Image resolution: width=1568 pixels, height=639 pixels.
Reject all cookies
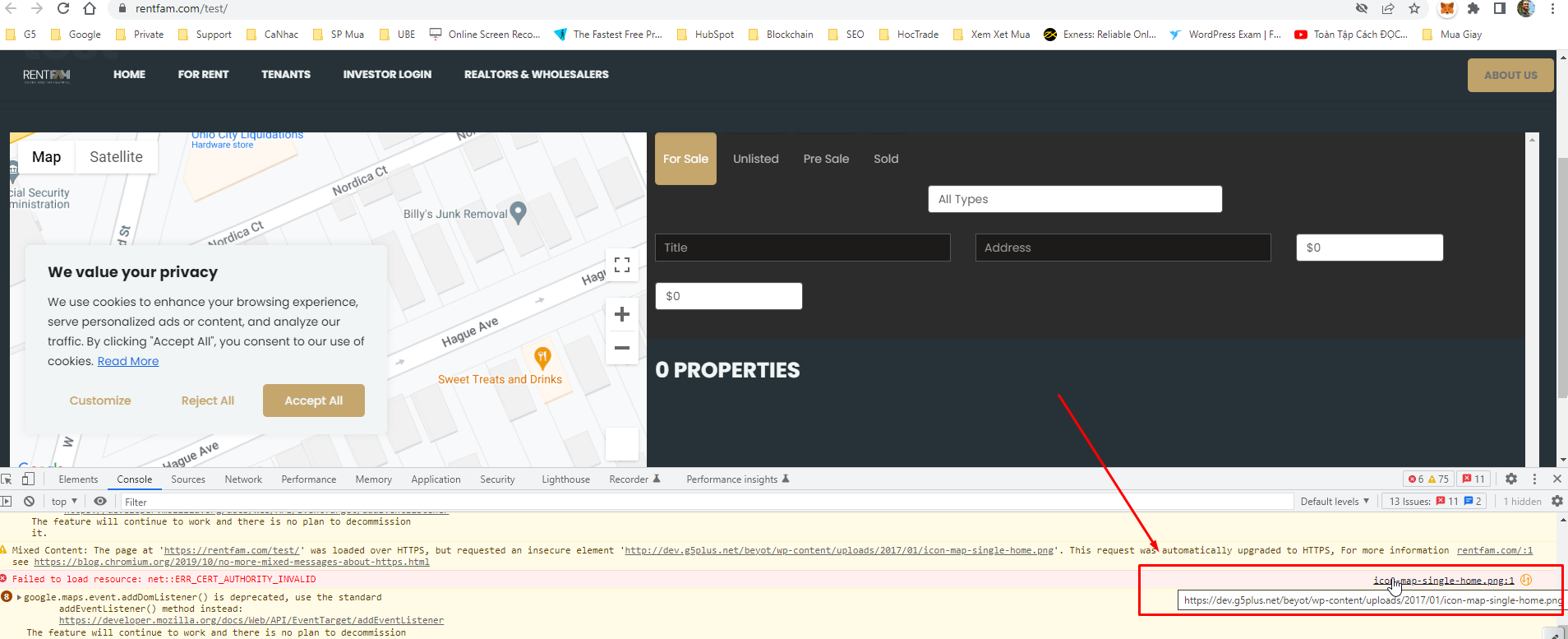(x=208, y=401)
